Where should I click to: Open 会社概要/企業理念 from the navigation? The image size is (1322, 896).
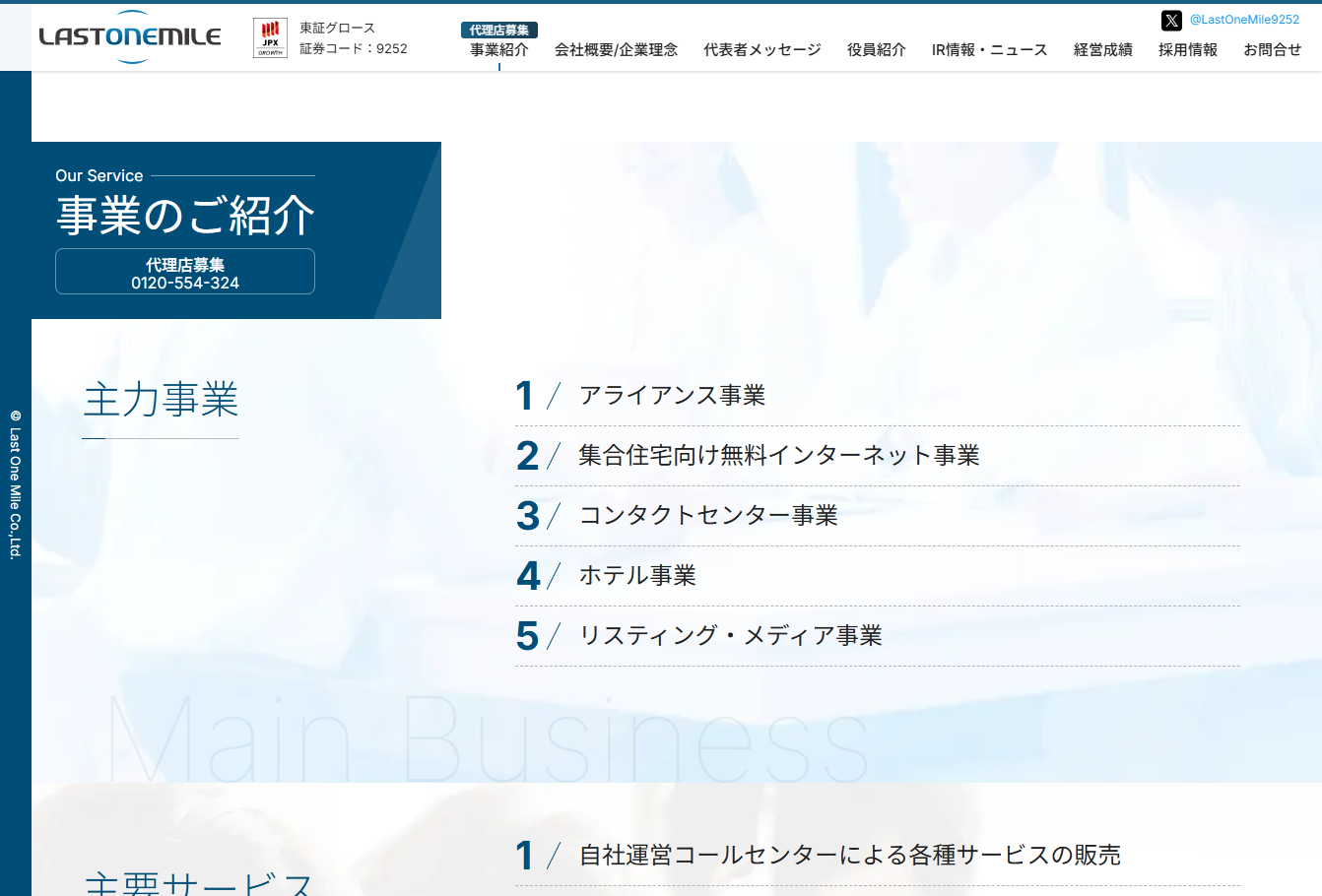pos(617,49)
